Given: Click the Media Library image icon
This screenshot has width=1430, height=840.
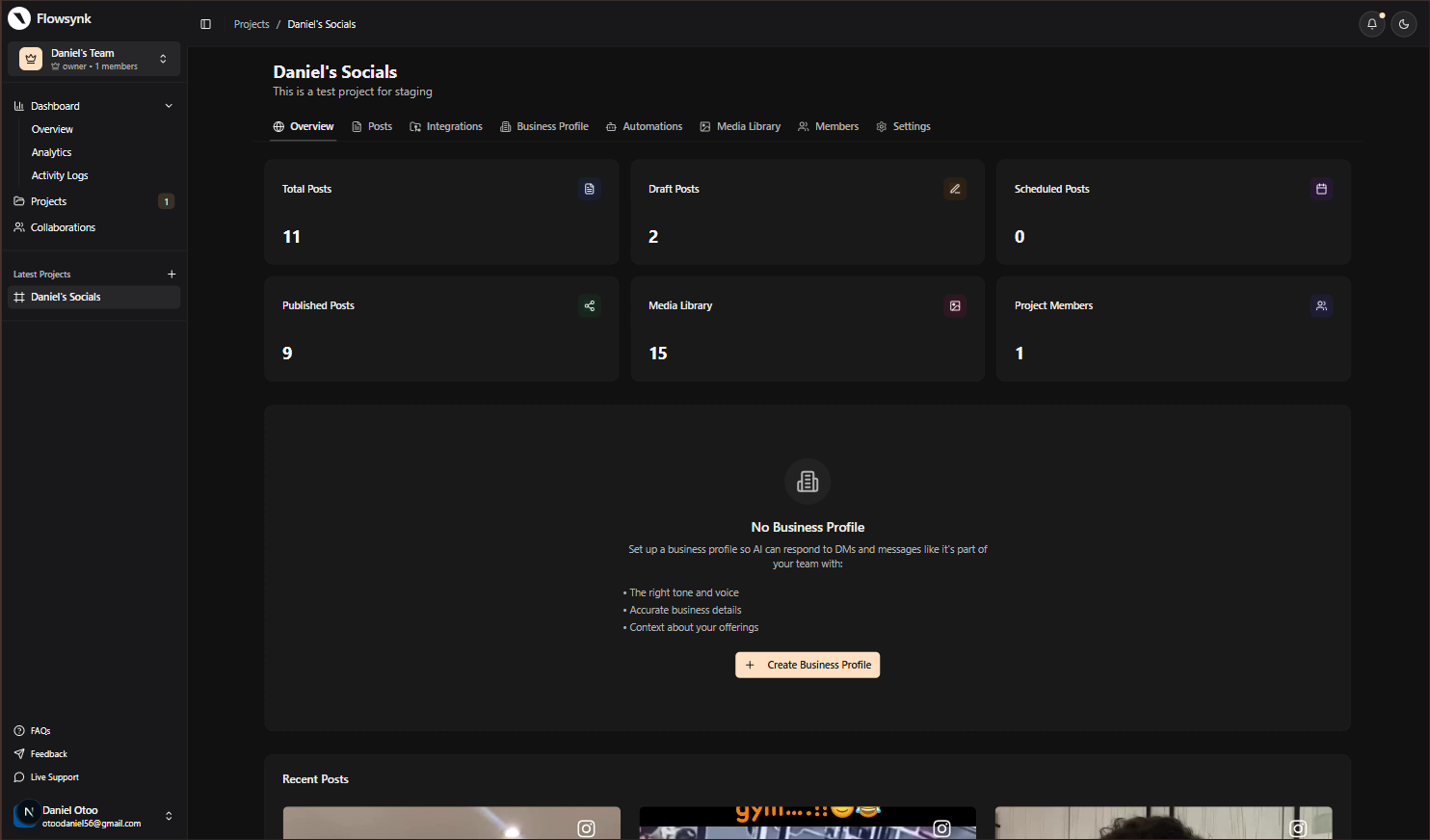Looking at the screenshot, I should [955, 305].
